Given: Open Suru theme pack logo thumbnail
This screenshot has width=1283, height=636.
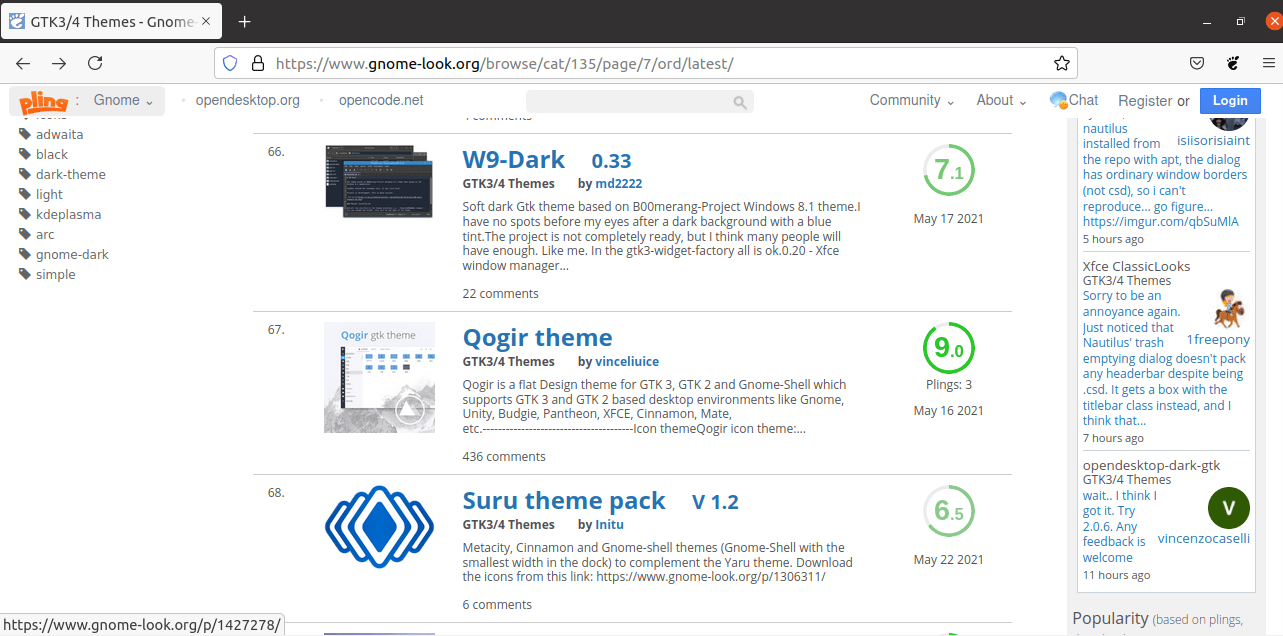Looking at the screenshot, I should 379,527.
